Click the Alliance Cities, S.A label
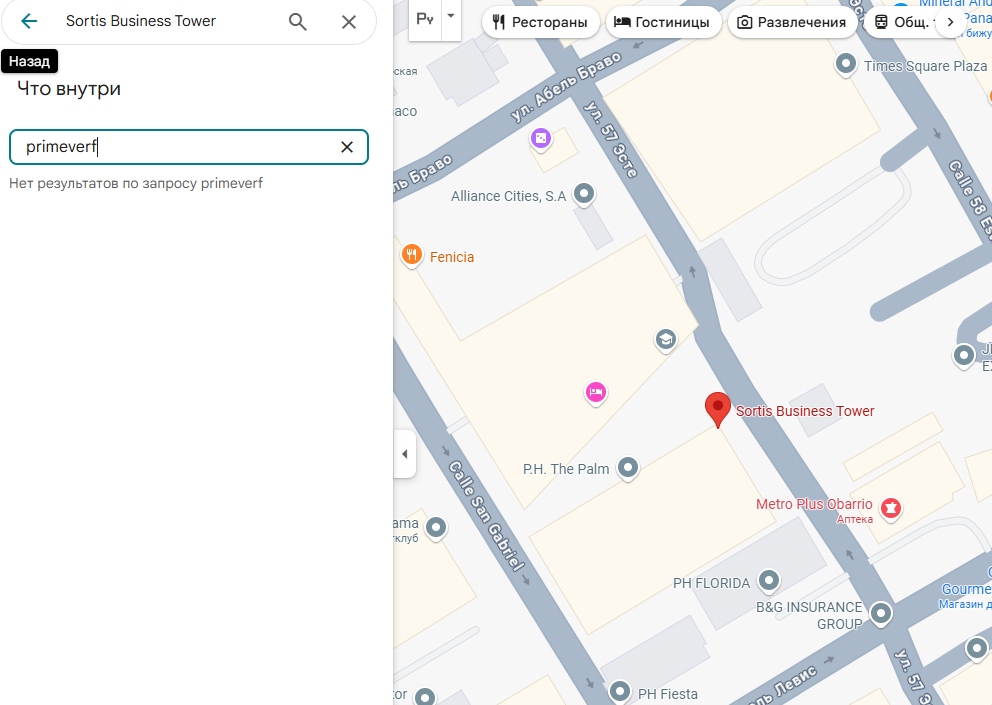 tap(509, 196)
